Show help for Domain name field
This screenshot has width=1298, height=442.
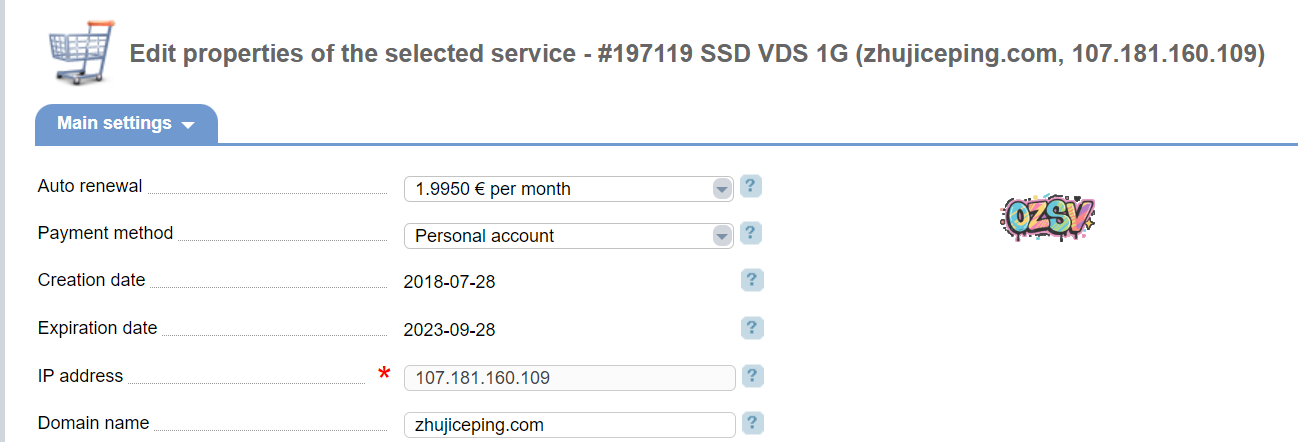[751, 423]
